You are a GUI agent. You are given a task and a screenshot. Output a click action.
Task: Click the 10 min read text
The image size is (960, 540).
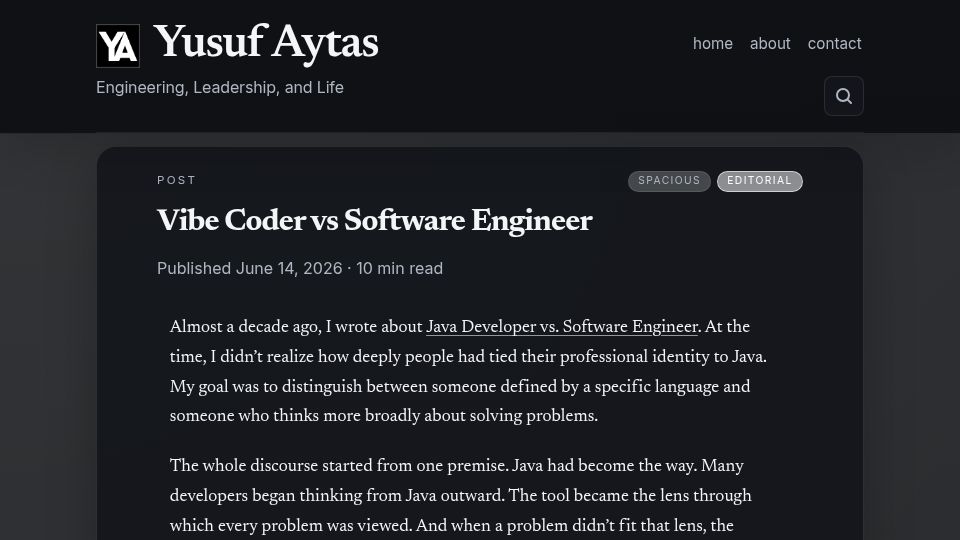coord(399,268)
